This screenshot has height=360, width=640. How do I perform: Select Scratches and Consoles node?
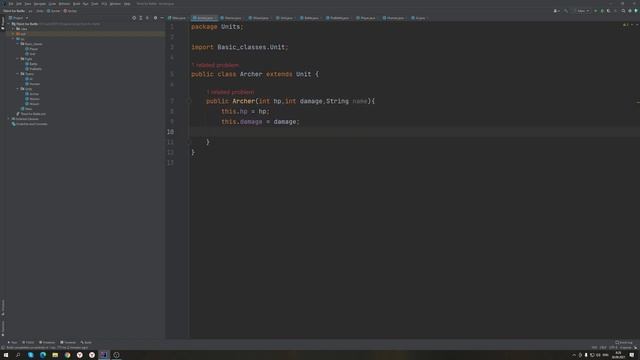(x=30, y=124)
